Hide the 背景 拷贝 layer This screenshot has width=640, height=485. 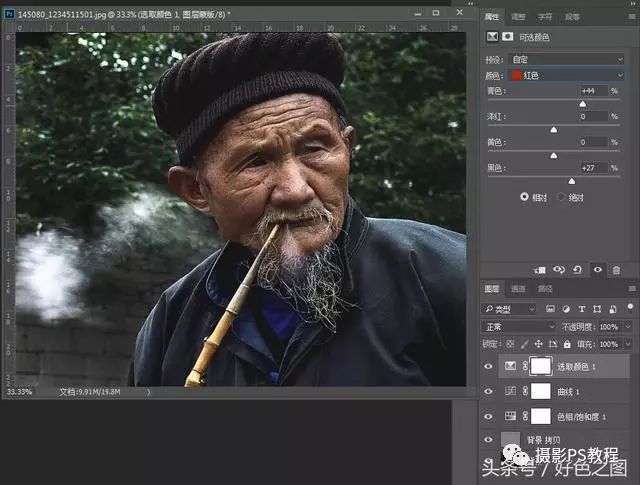click(488, 440)
